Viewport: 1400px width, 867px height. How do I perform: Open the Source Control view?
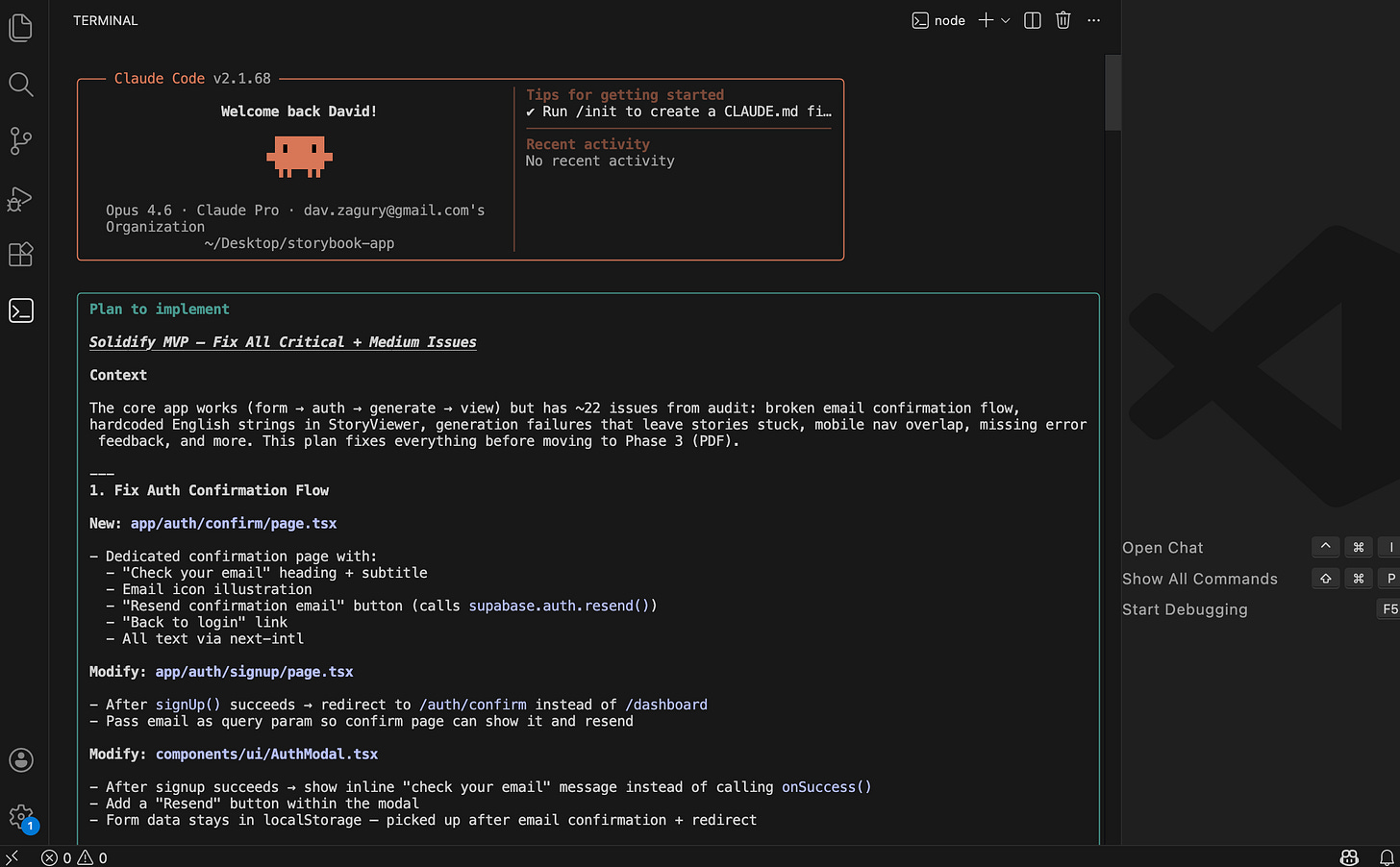(20, 141)
